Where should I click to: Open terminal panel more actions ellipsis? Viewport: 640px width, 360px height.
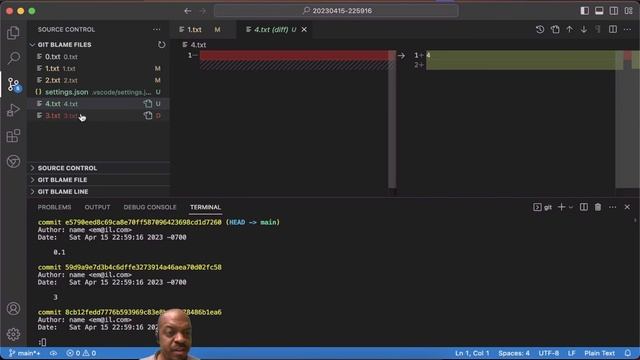point(613,207)
